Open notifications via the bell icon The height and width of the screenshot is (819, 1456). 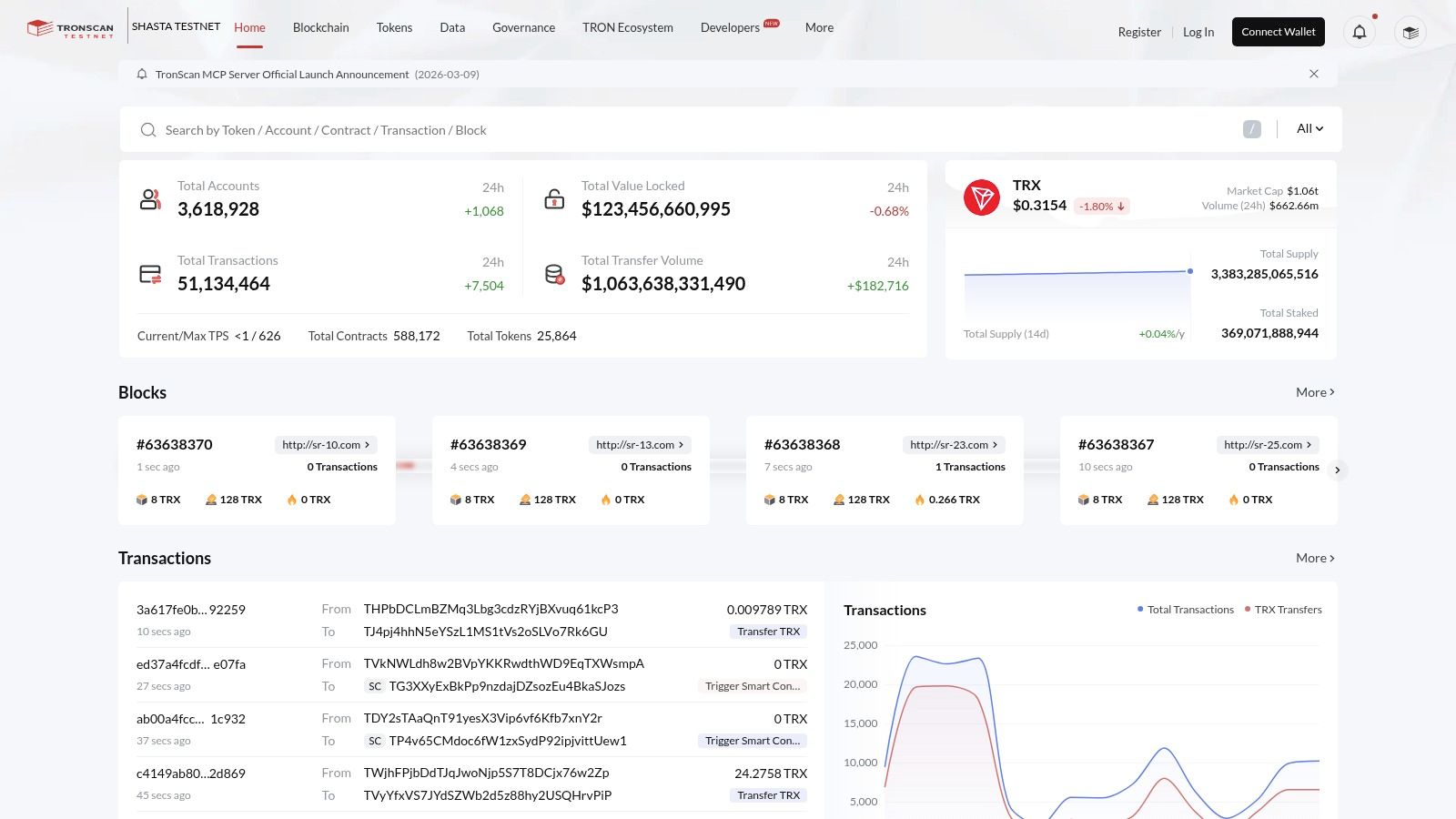(x=1359, y=32)
